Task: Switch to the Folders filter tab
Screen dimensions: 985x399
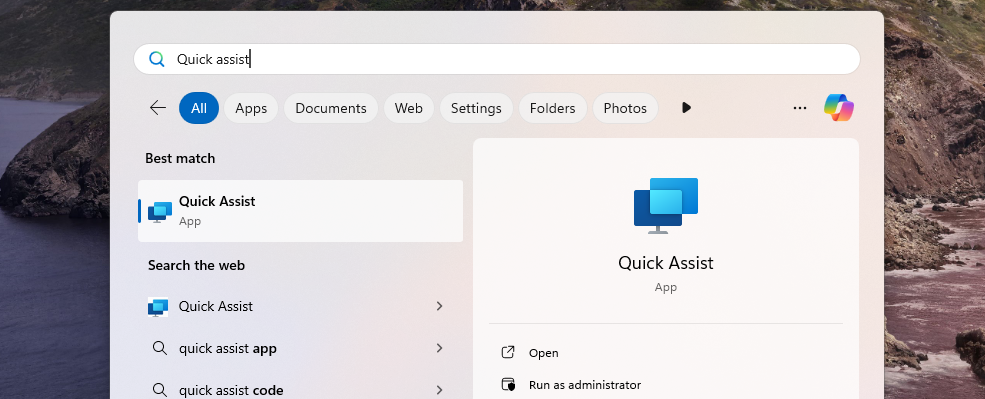Action: 552,108
